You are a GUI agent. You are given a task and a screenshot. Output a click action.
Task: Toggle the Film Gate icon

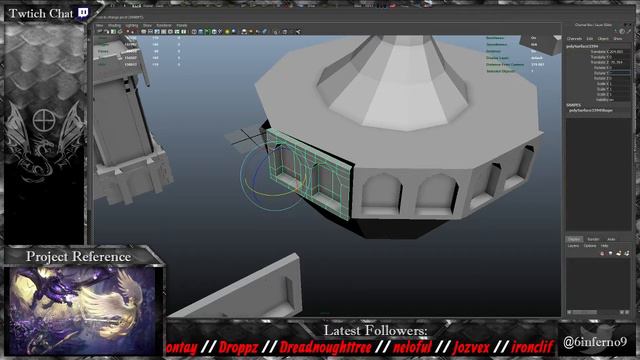pos(151,32)
